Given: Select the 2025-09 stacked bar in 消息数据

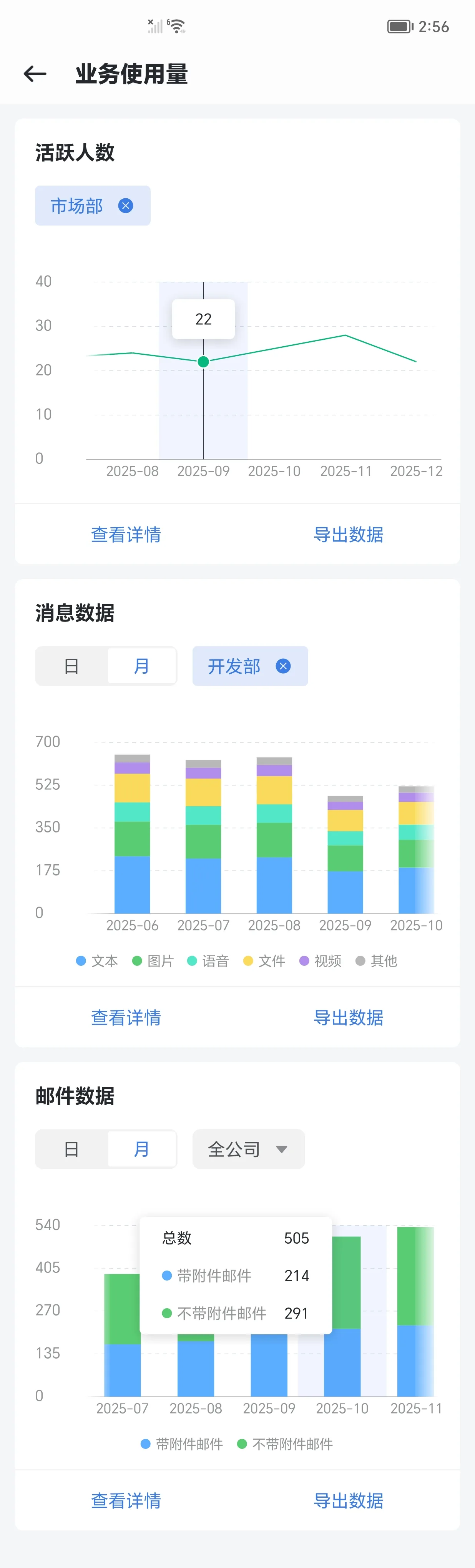Looking at the screenshot, I should (345, 855).
